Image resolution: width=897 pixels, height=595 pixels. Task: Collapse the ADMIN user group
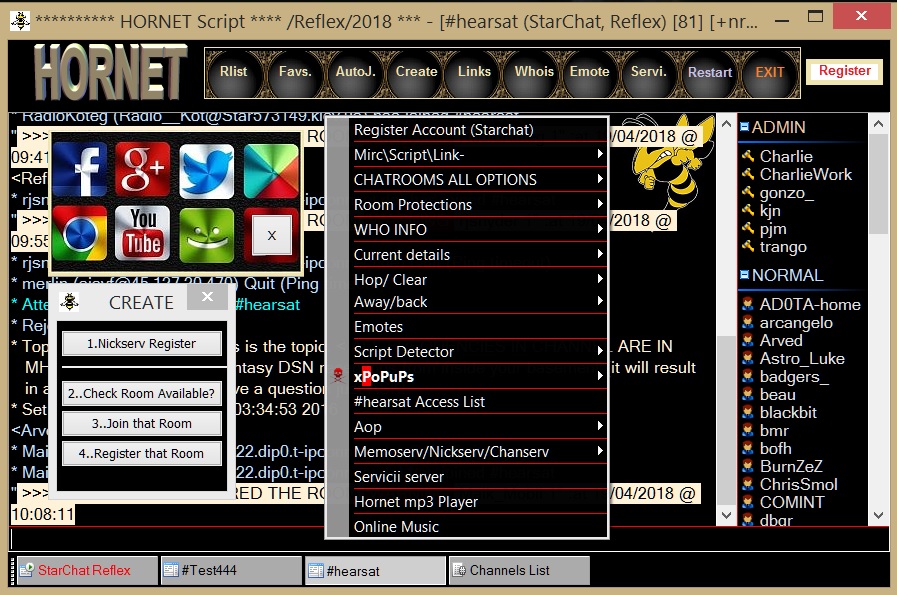pos(744,126)
